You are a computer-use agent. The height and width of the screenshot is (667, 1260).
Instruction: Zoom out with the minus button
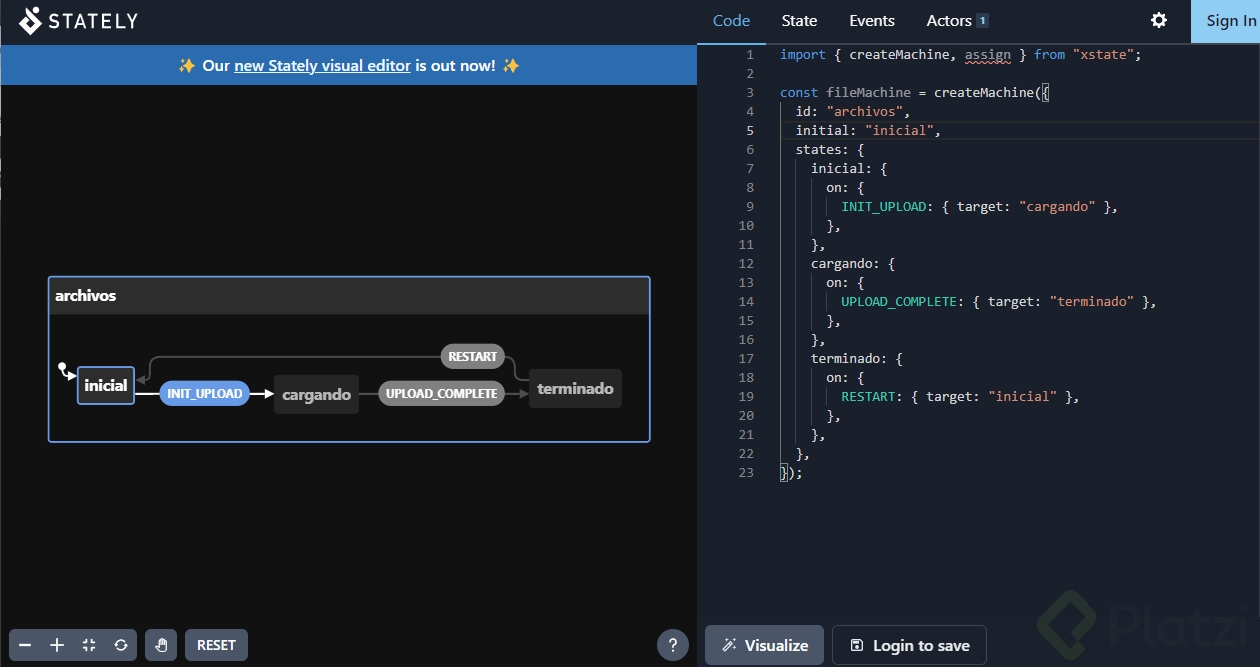tap(25, 645)
